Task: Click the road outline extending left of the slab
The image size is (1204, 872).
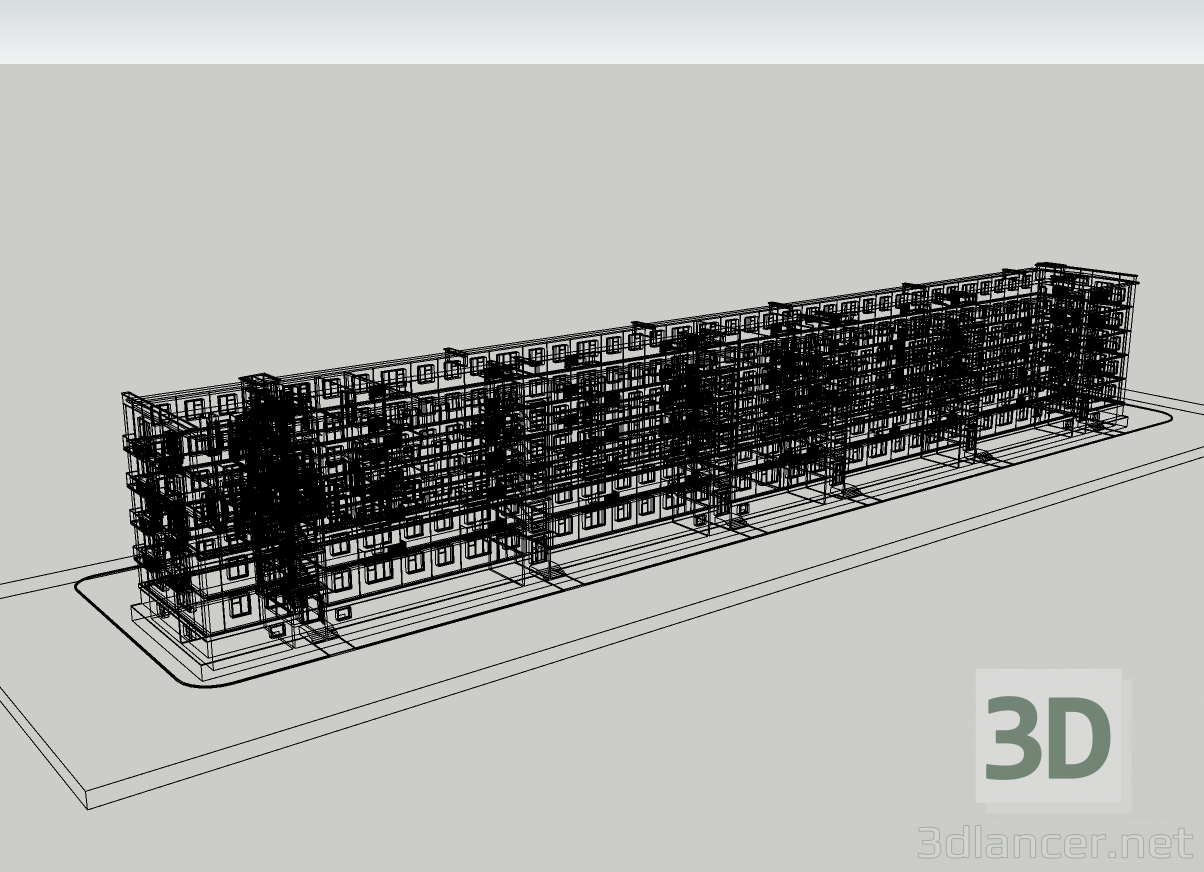Action: [40, 585]
